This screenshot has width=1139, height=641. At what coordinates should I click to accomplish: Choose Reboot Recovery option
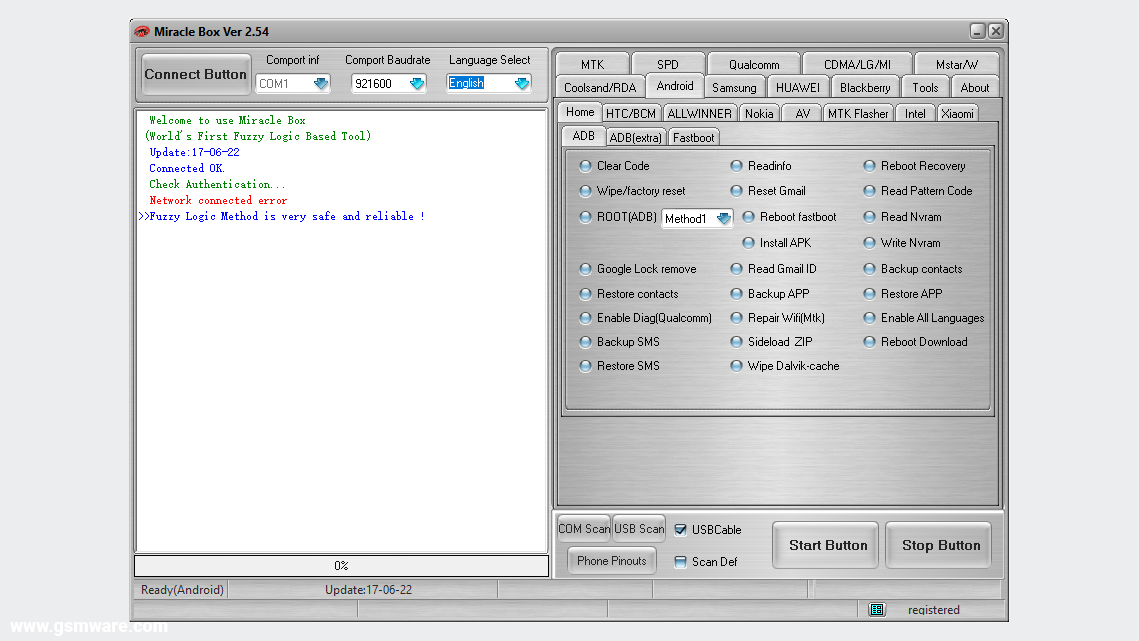point(870,166)
